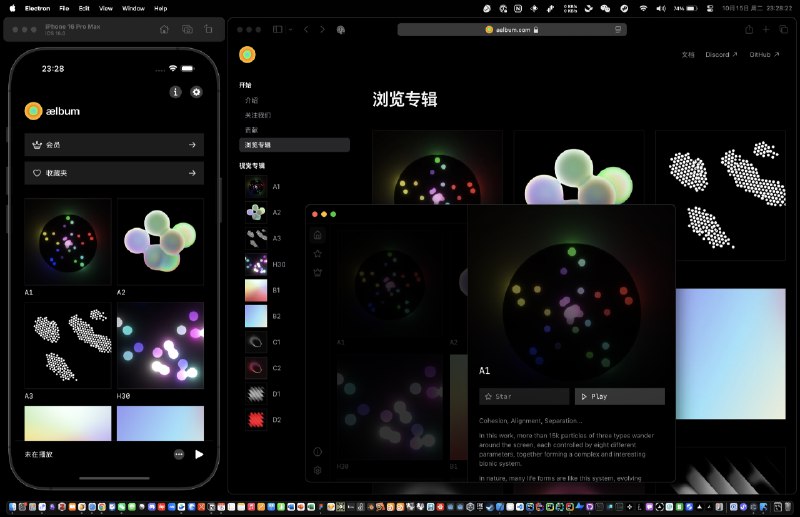Click the Star icon in the desktop app sidebar
Image resolution: width=800 pixels, height=517 pixels.
click(317, 254)
